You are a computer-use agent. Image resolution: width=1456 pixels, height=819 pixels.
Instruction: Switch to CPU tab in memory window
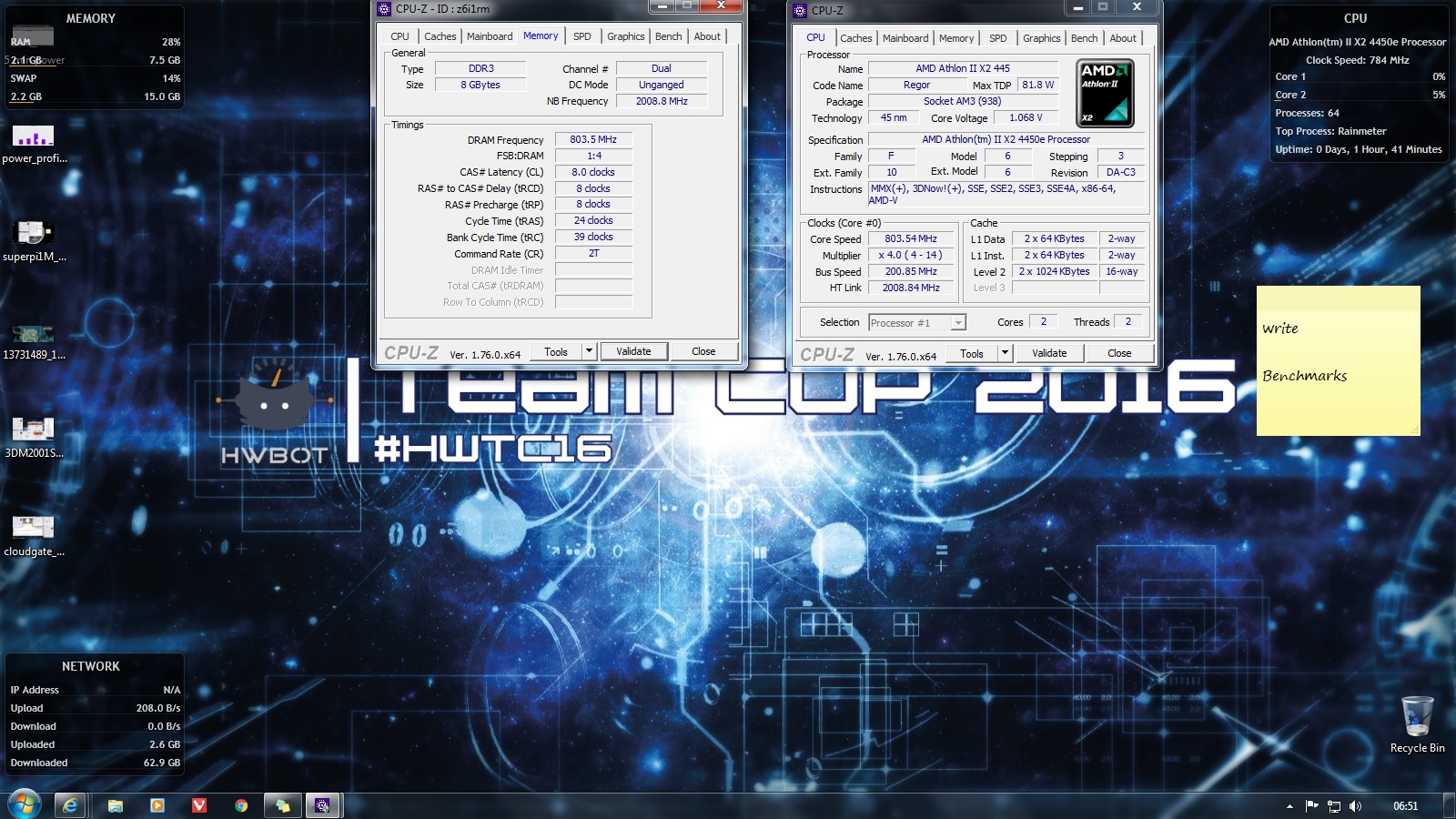[x=400, y=36]
